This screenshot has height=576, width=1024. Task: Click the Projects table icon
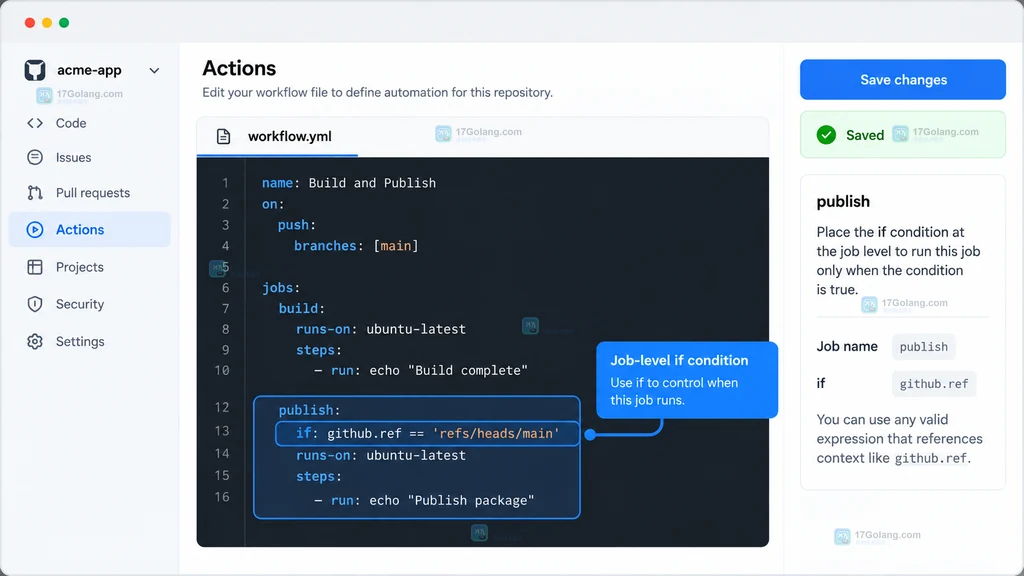click(35, 267)
